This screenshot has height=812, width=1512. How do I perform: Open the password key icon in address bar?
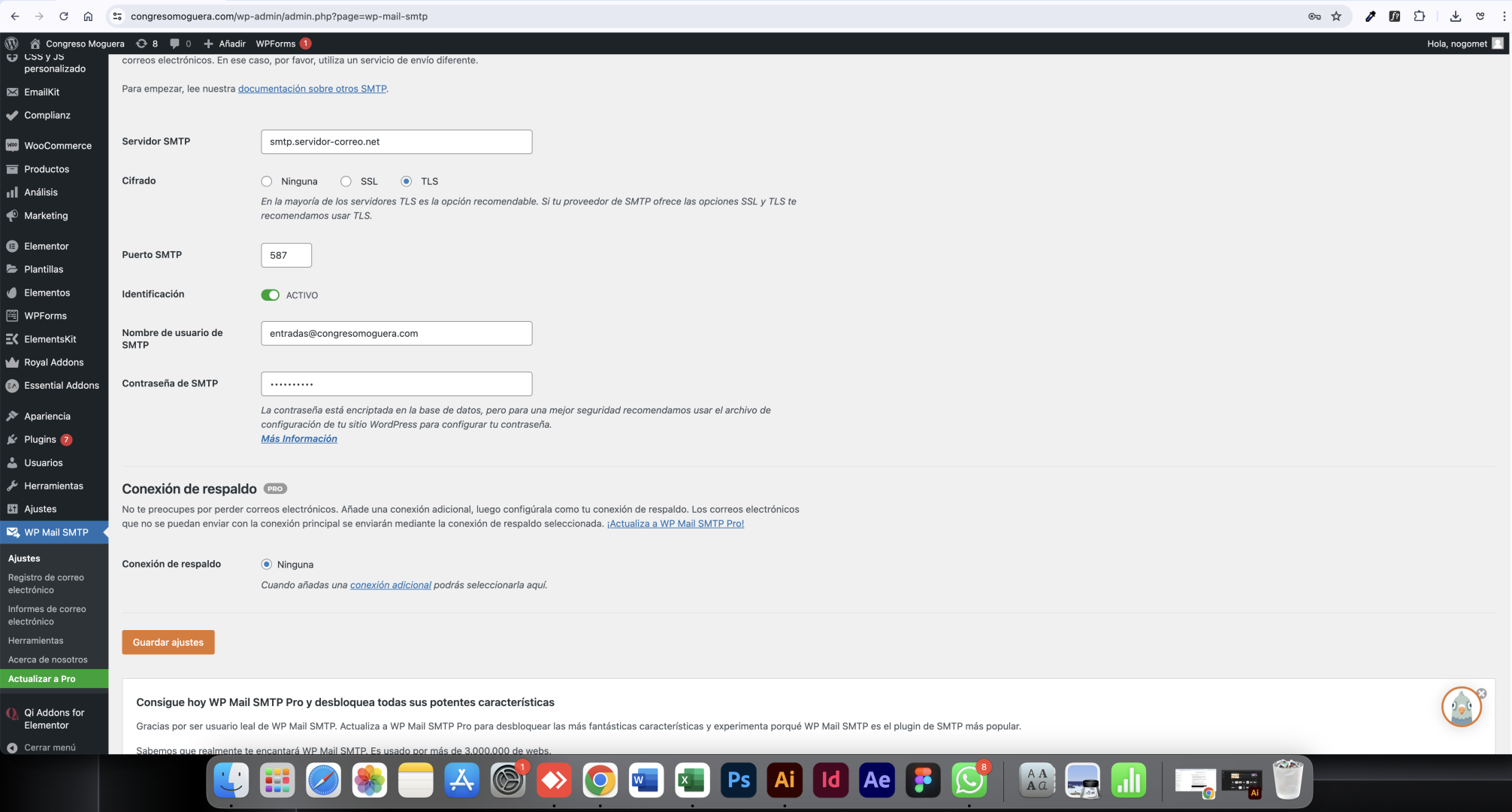(1314, 16)
